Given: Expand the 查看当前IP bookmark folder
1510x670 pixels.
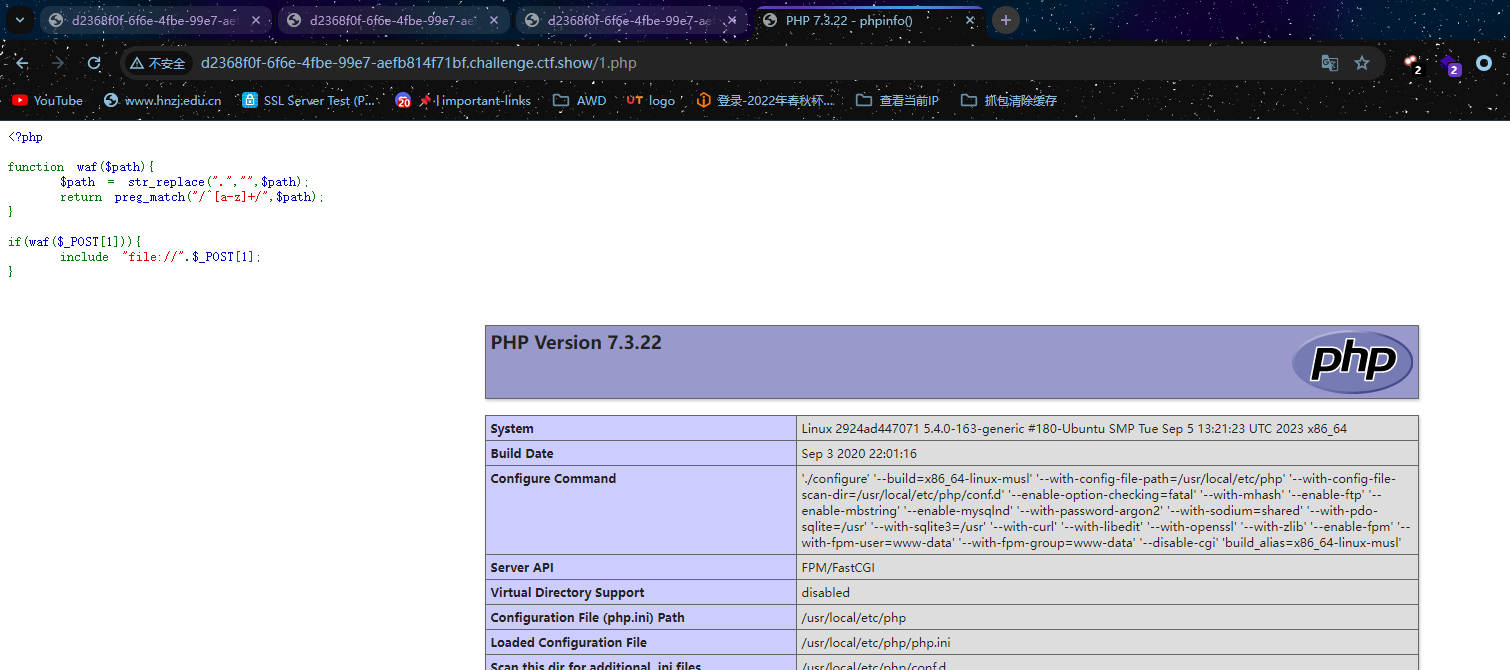Looking at the screenshot, I should [x=897, y=100].
